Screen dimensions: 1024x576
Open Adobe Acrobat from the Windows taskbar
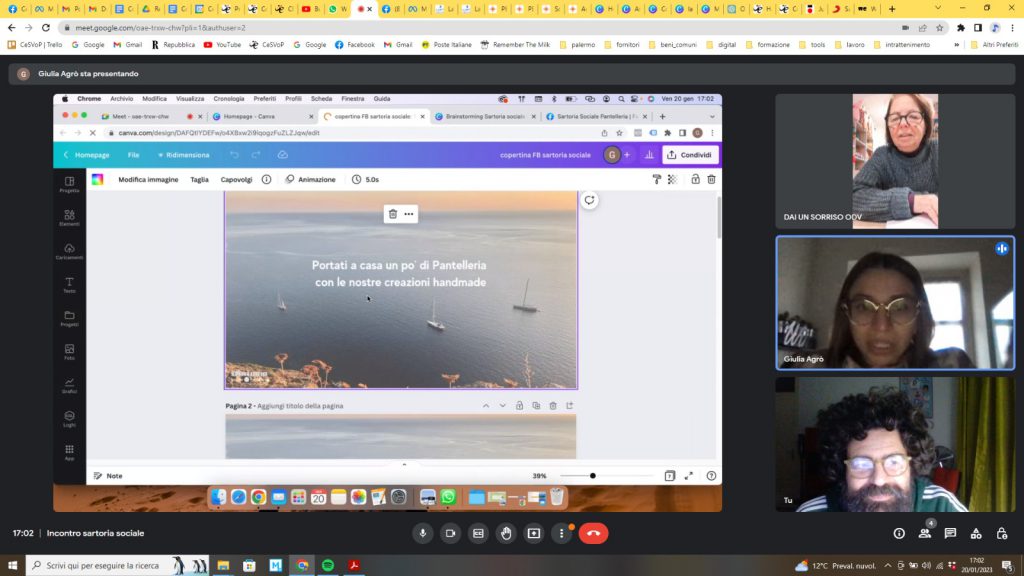tap(354, 566)
